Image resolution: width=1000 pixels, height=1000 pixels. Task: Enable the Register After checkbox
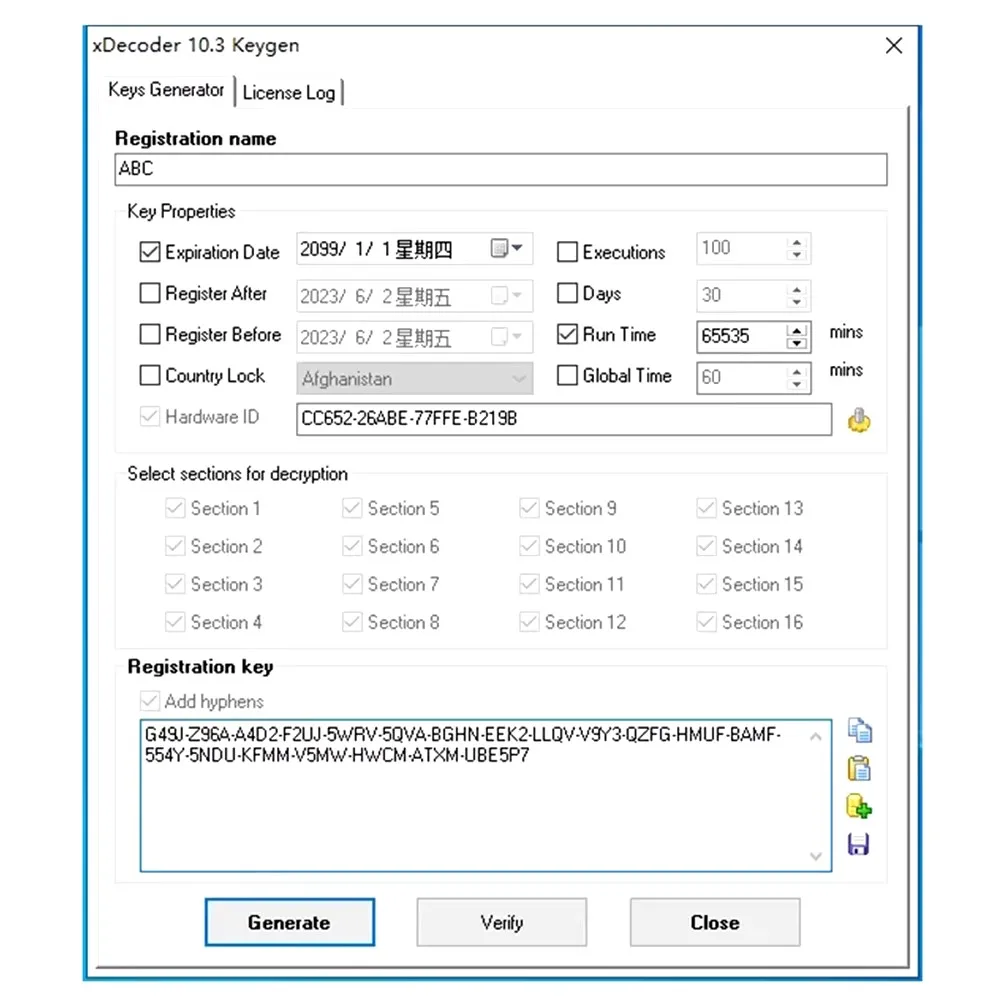(150, 294)
